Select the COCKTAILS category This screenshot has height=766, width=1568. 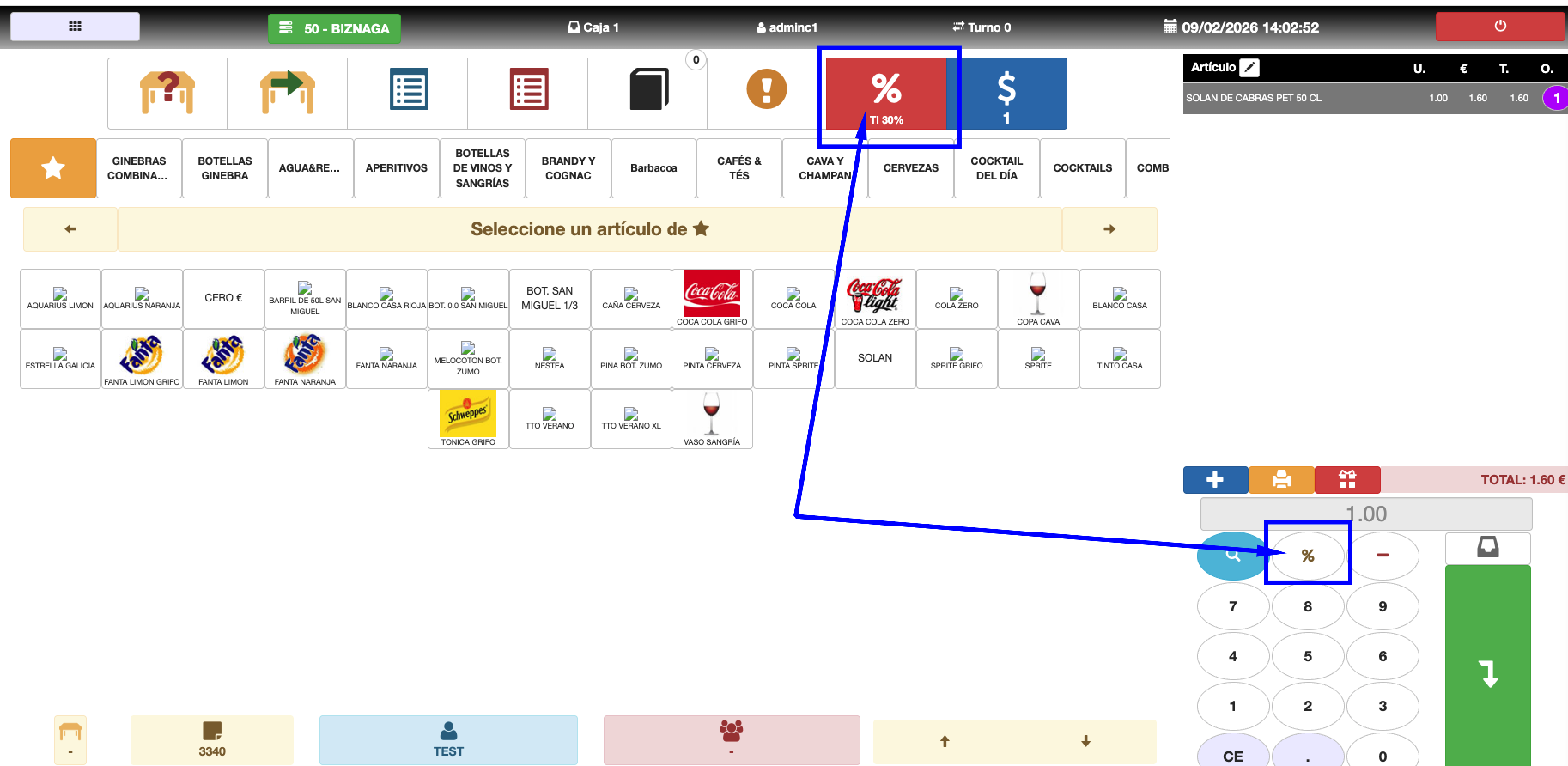[x=1082, y=168]
